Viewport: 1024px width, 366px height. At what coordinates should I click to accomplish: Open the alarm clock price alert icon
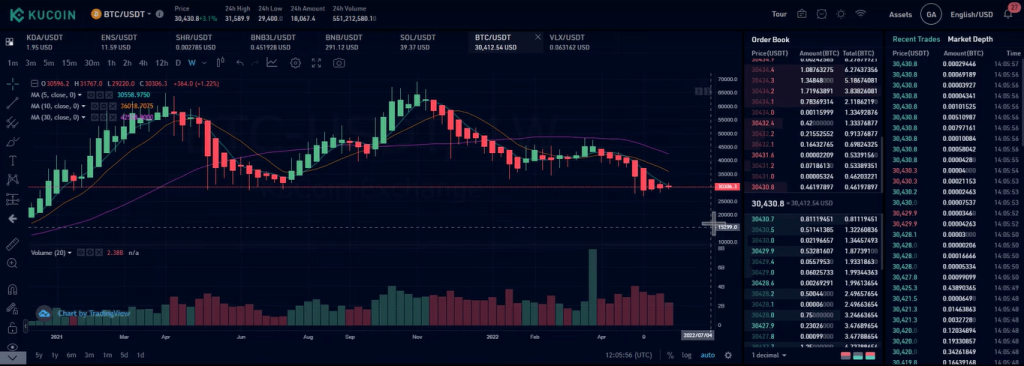pyautogui.click(x=822, y=14)
